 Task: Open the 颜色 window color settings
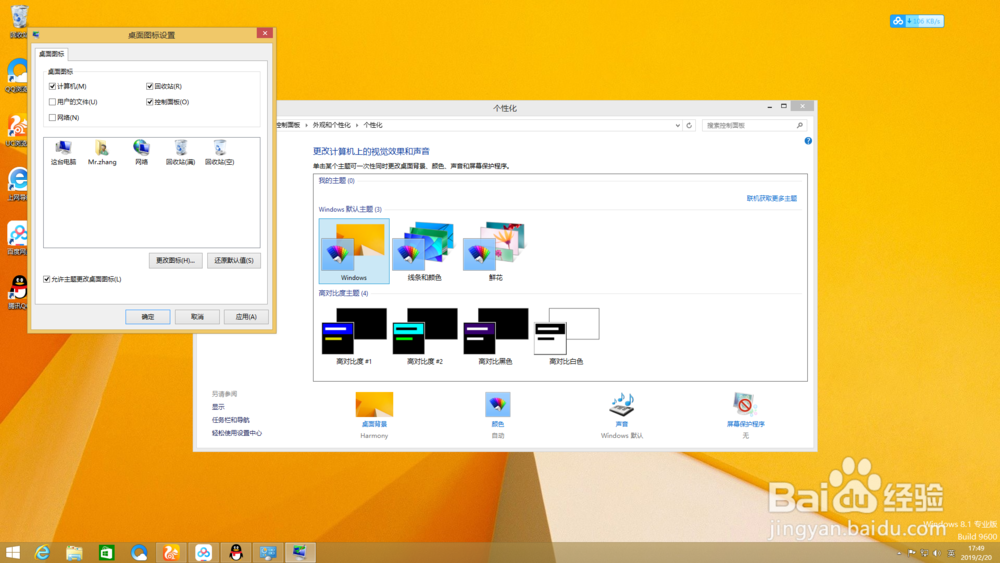497,415
